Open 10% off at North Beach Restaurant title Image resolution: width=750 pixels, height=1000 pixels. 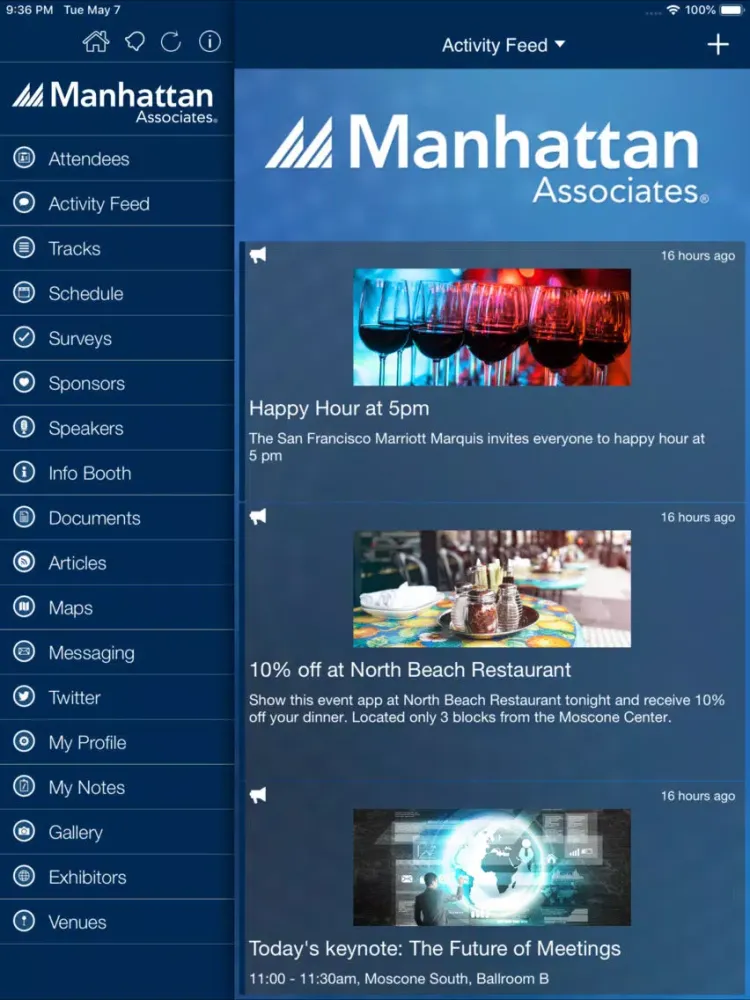click(410, 670)
